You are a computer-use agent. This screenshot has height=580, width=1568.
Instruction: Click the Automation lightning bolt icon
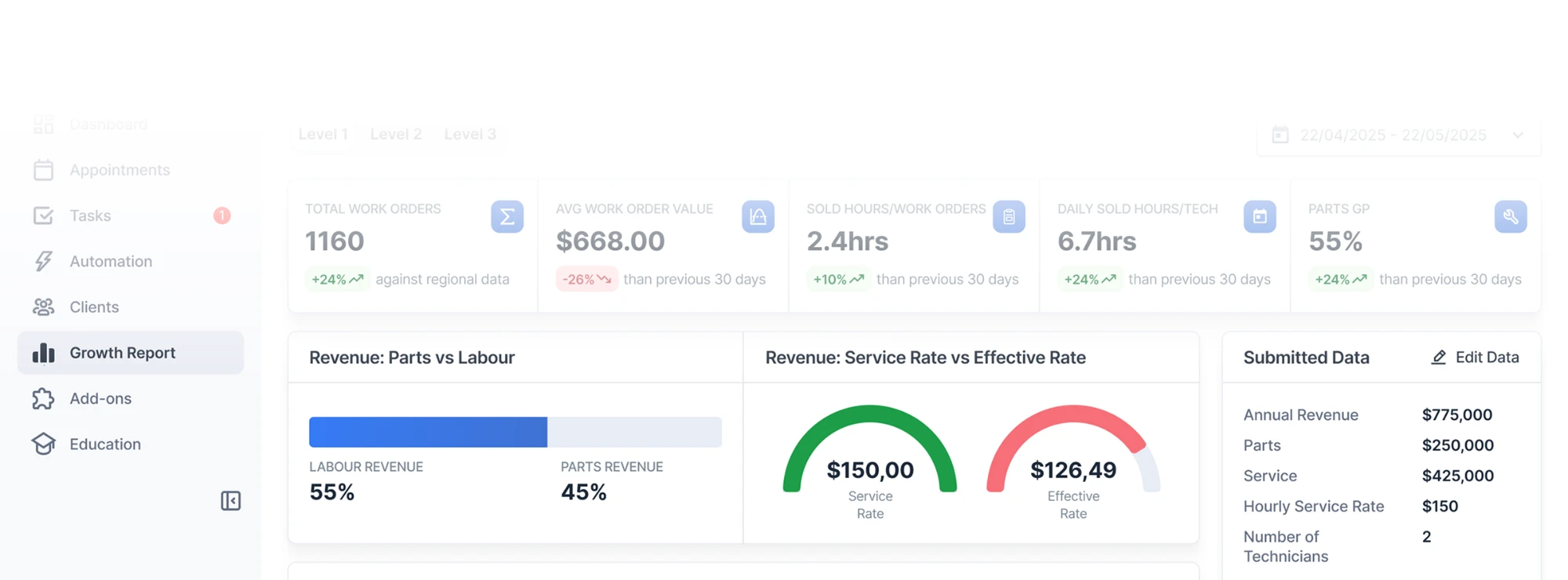(x=44, y=261)
